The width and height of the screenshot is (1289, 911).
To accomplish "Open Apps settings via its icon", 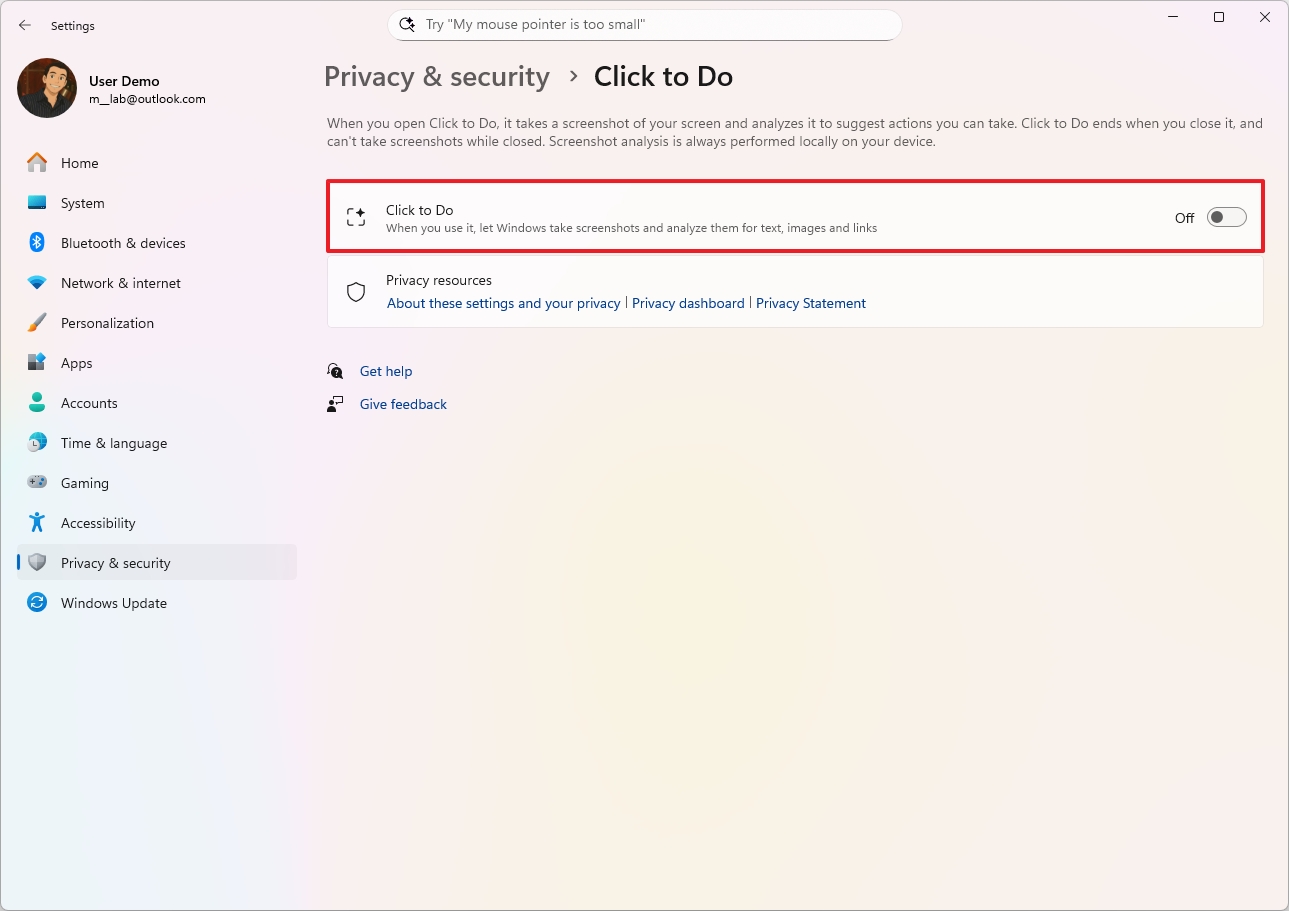I will (37, 362).
